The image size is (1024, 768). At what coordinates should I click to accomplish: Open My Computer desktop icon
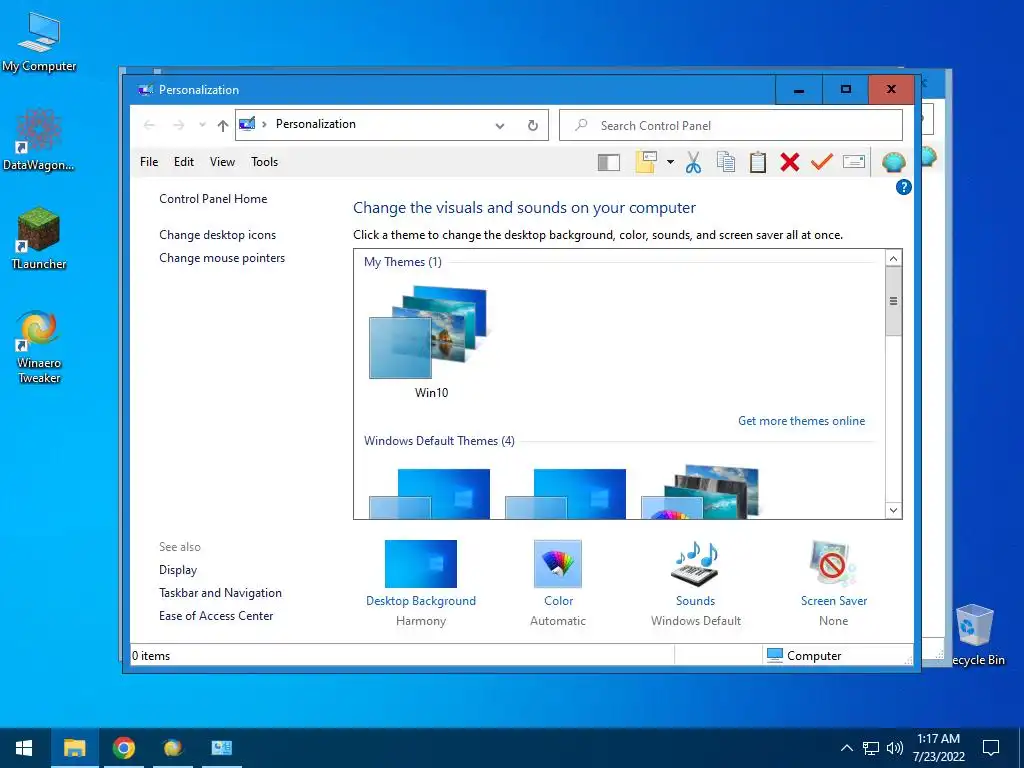pos(39,42)
